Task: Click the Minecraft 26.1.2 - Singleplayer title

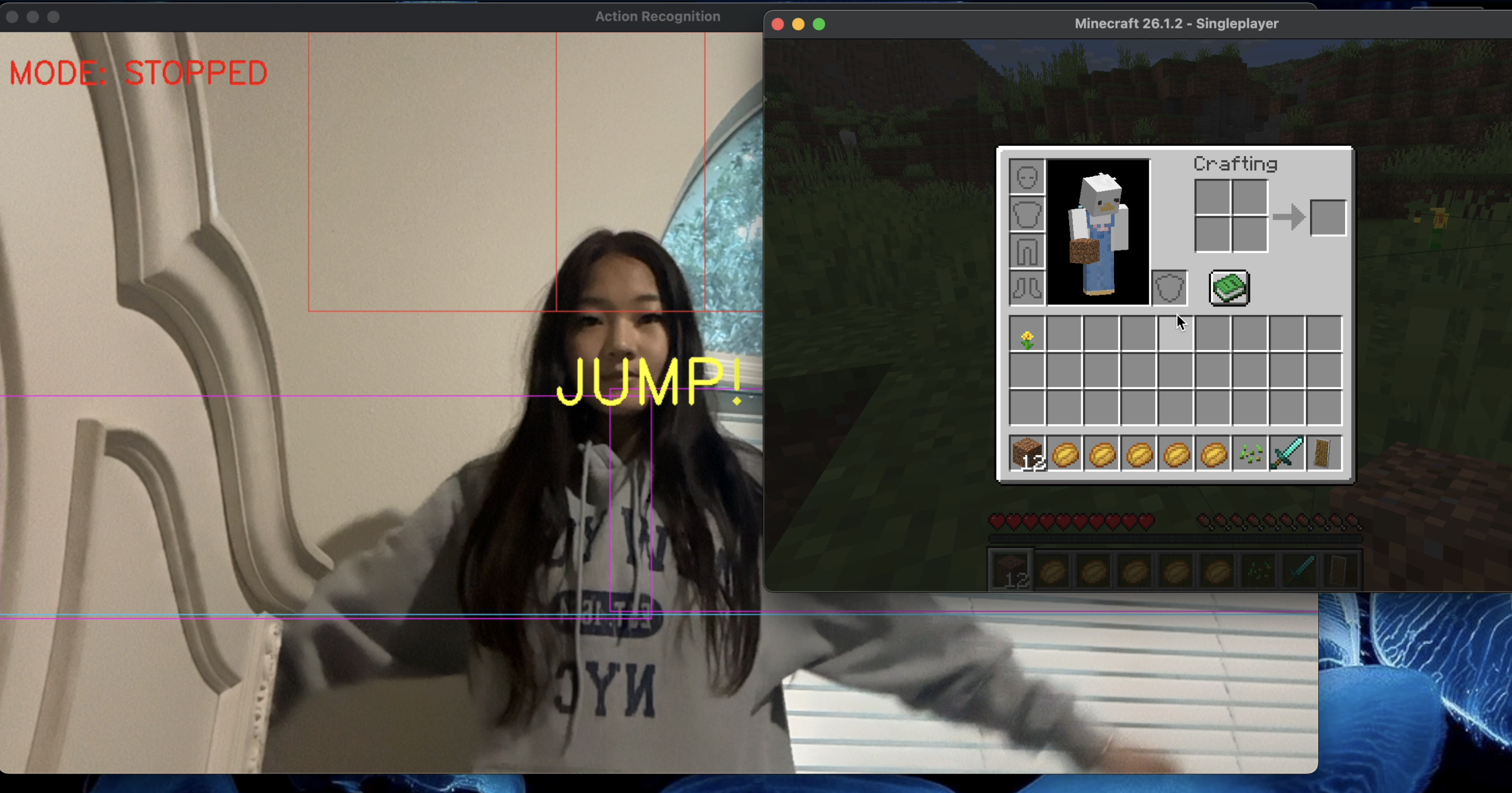Action: click(1176, 24)
